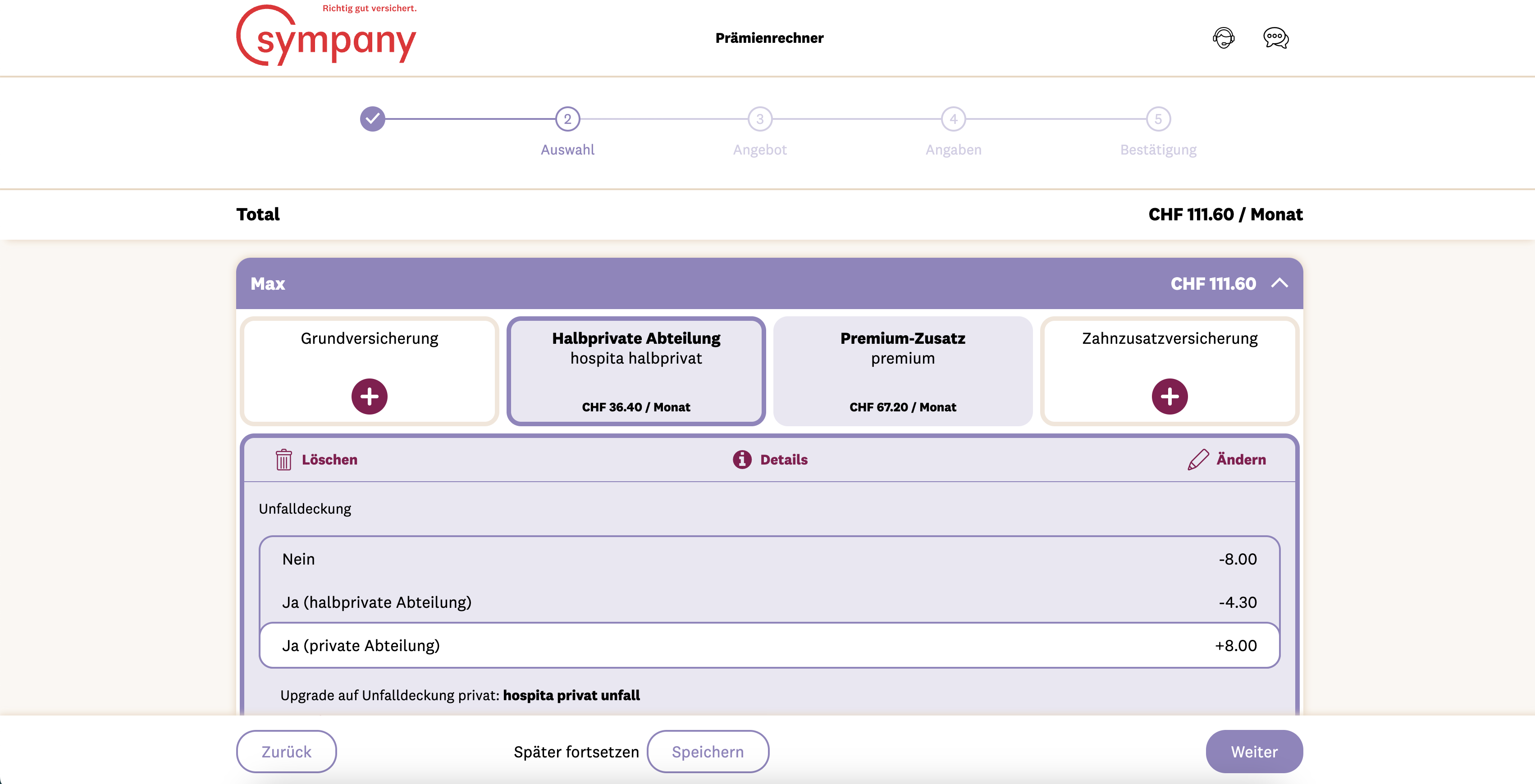Click the Speichern button

coord(707,751)
